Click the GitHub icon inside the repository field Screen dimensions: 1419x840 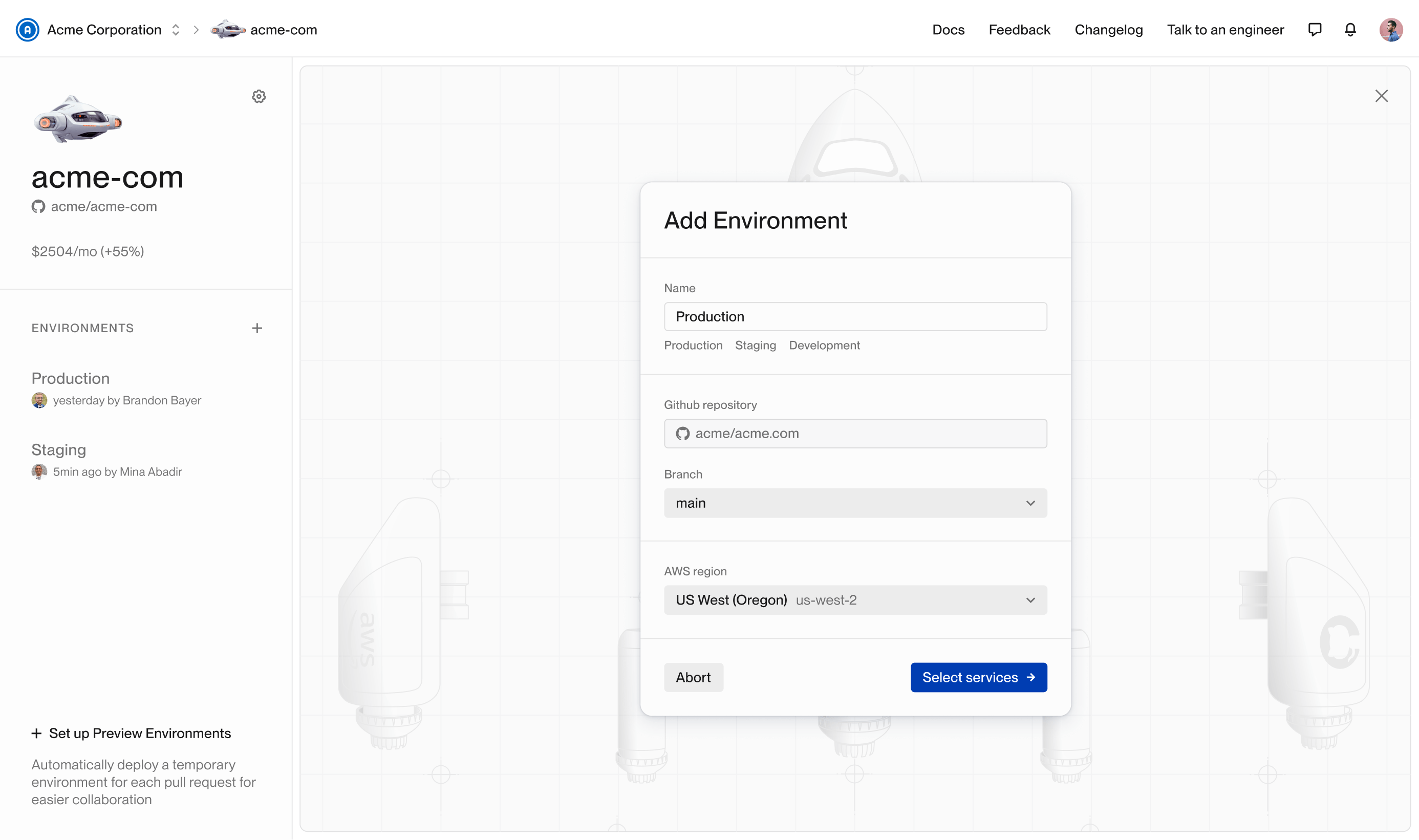[x=683, y=433]
